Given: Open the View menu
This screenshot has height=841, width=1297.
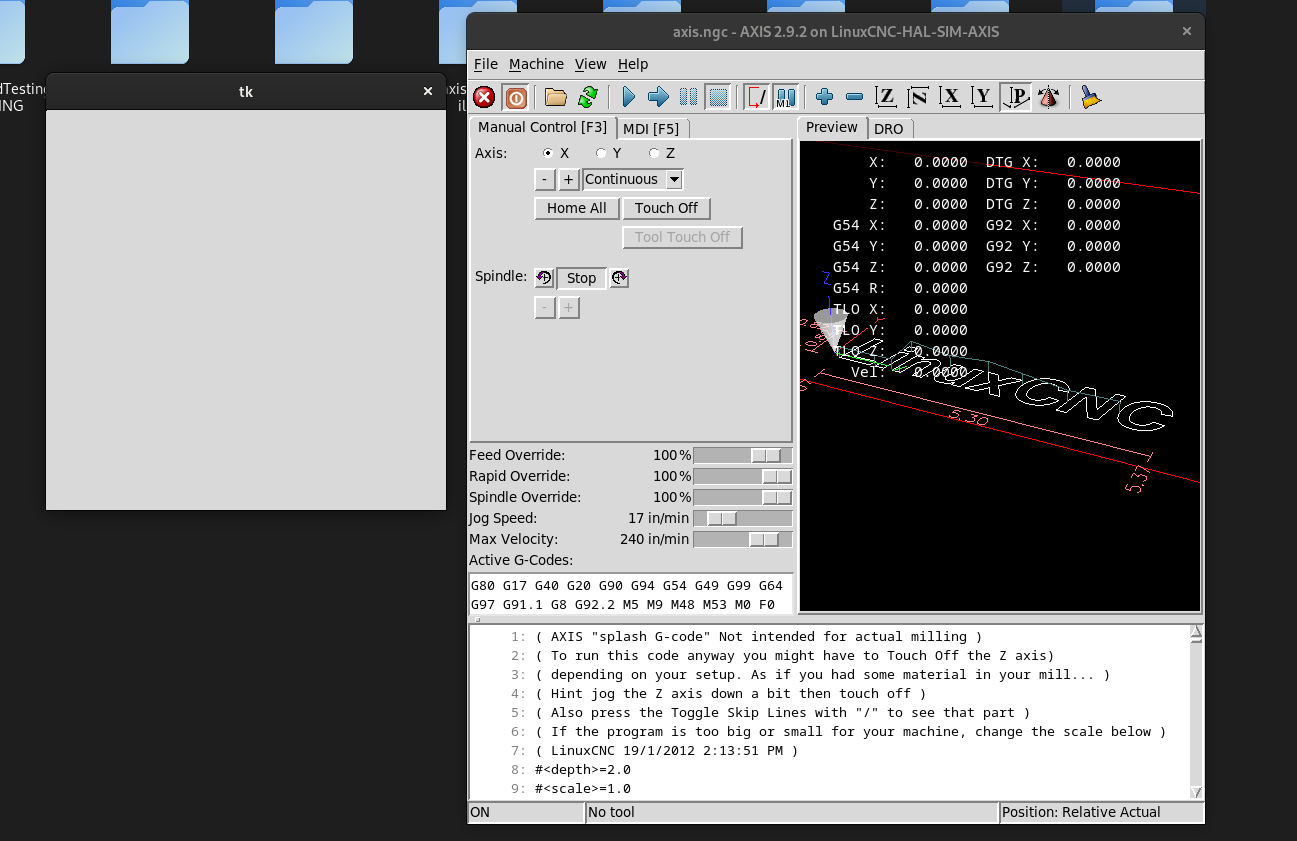Looking at the screenshot, I should click(x=590, y=64).
